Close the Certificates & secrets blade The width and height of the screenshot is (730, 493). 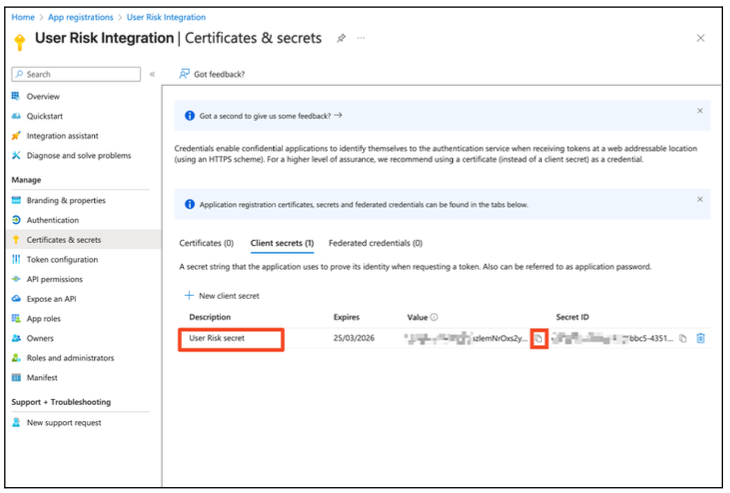[700, 38]
